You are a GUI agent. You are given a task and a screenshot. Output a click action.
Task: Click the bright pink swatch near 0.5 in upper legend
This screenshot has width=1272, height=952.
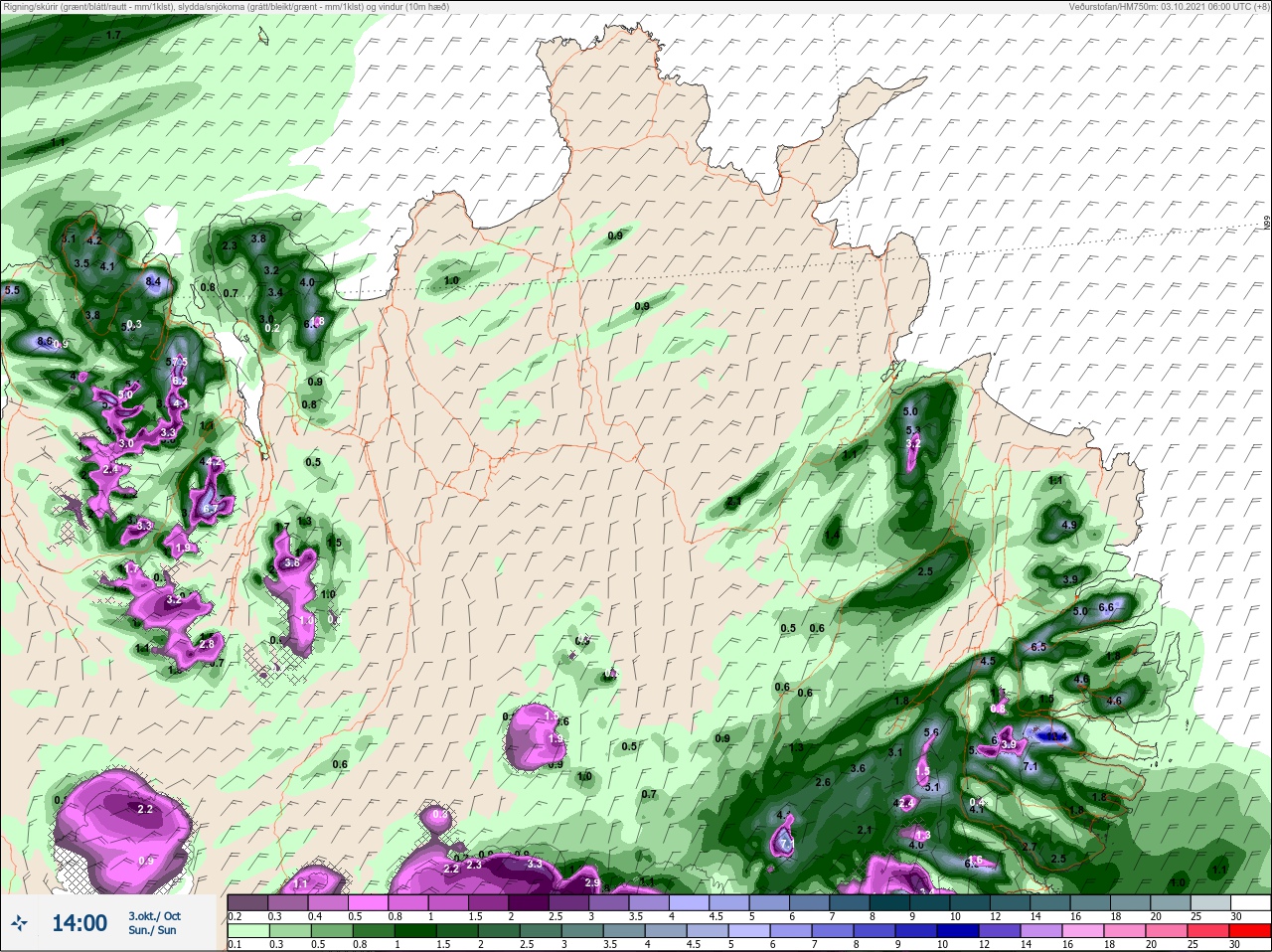coord(369,903)
